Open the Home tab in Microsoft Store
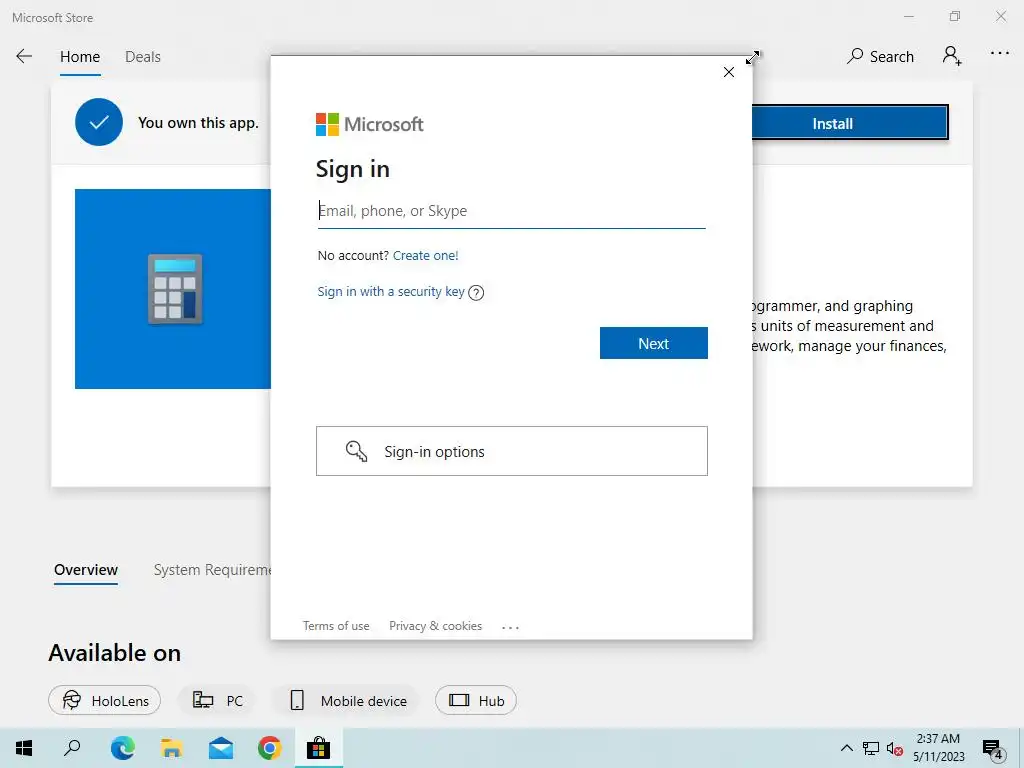 80,57
